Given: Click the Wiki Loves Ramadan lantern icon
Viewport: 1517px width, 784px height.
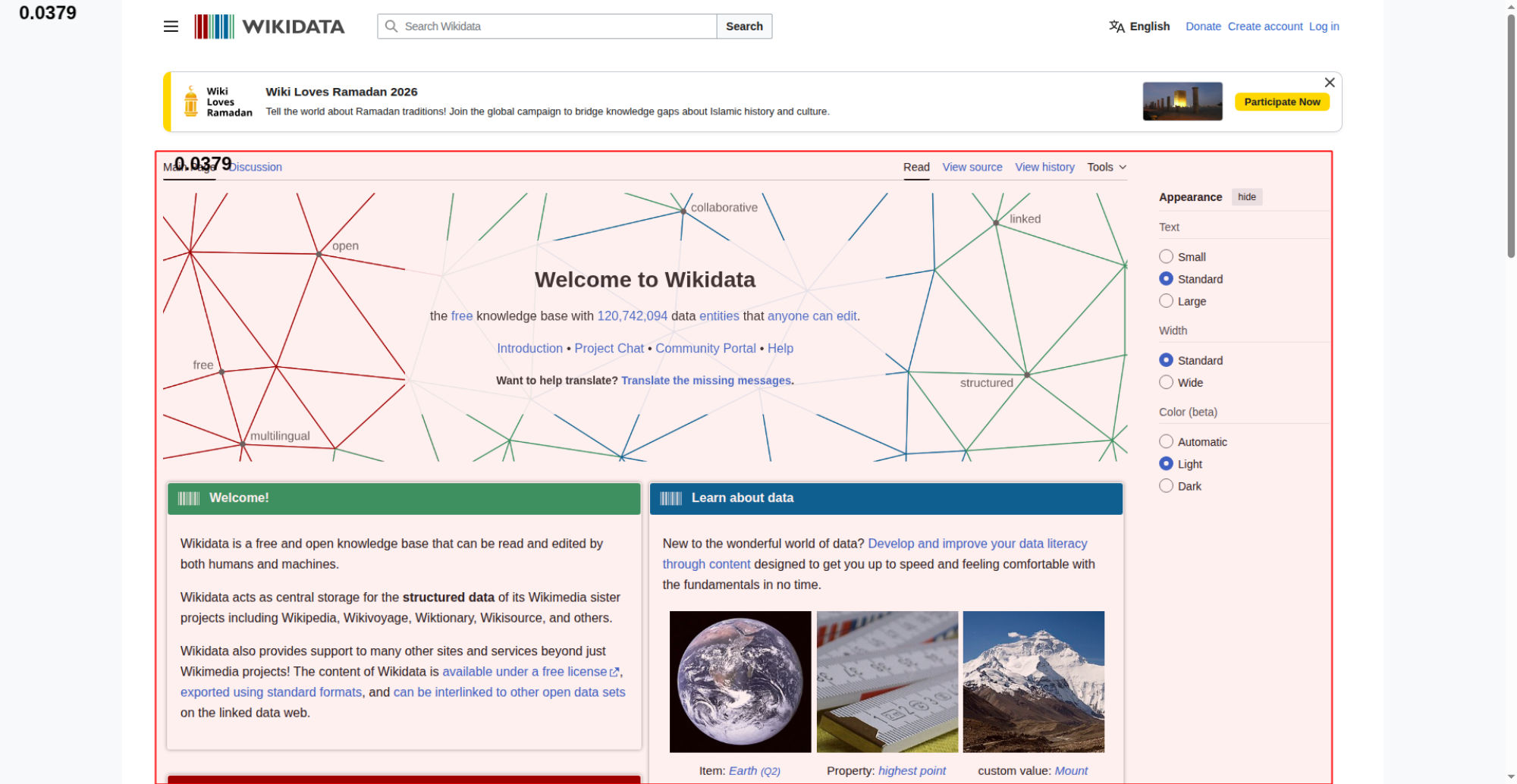Looking at the screenshot, I should (191, 102).
